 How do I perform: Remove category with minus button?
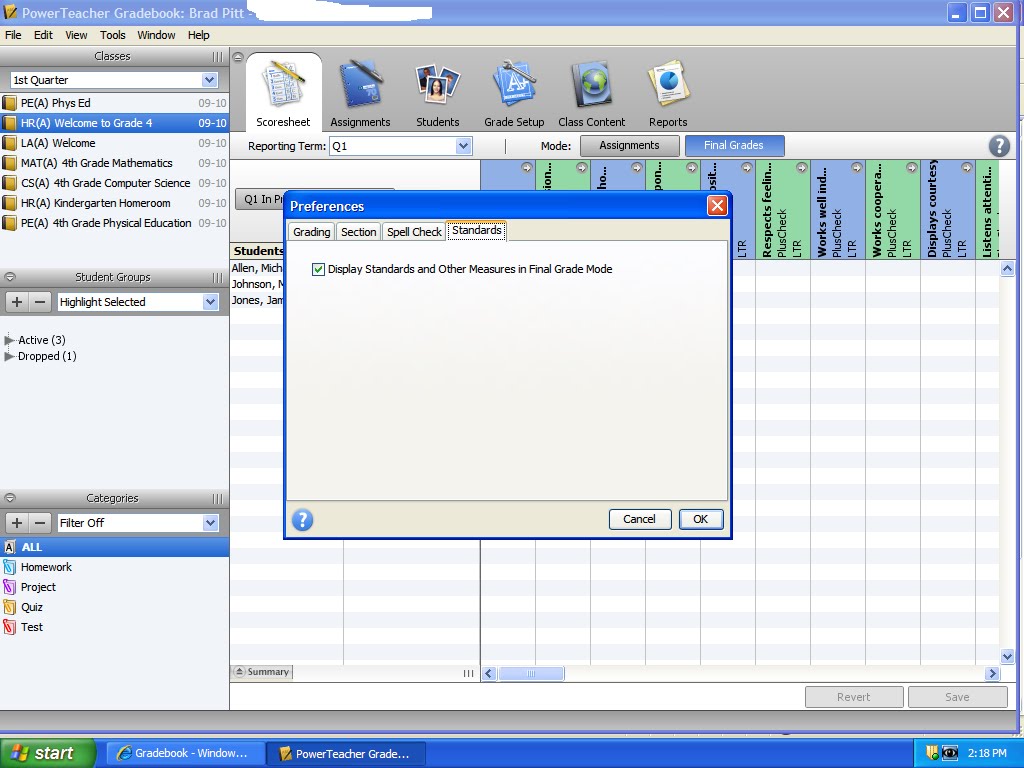coord(40,522)
